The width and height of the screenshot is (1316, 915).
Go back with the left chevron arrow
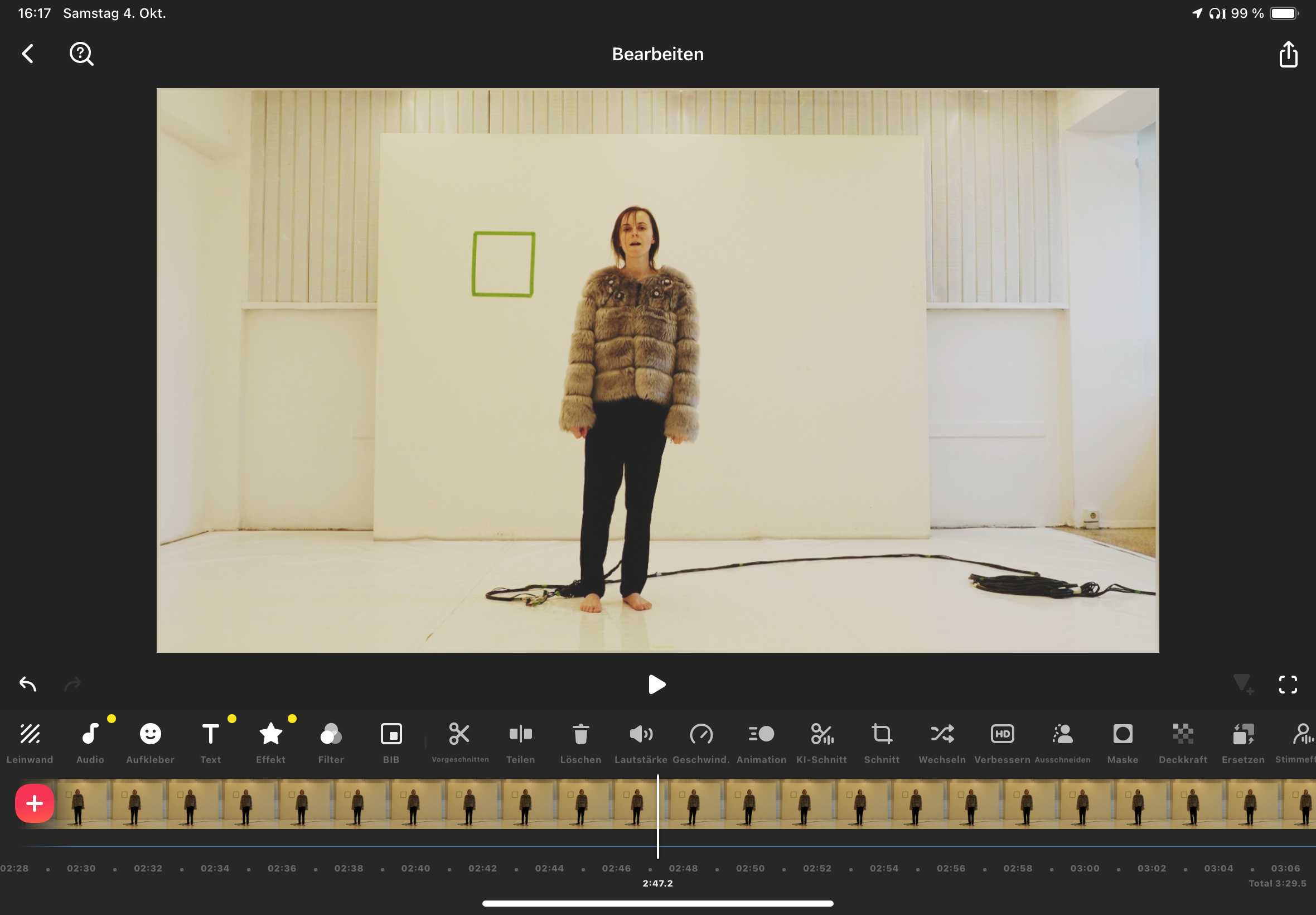[x=27, y=54]
